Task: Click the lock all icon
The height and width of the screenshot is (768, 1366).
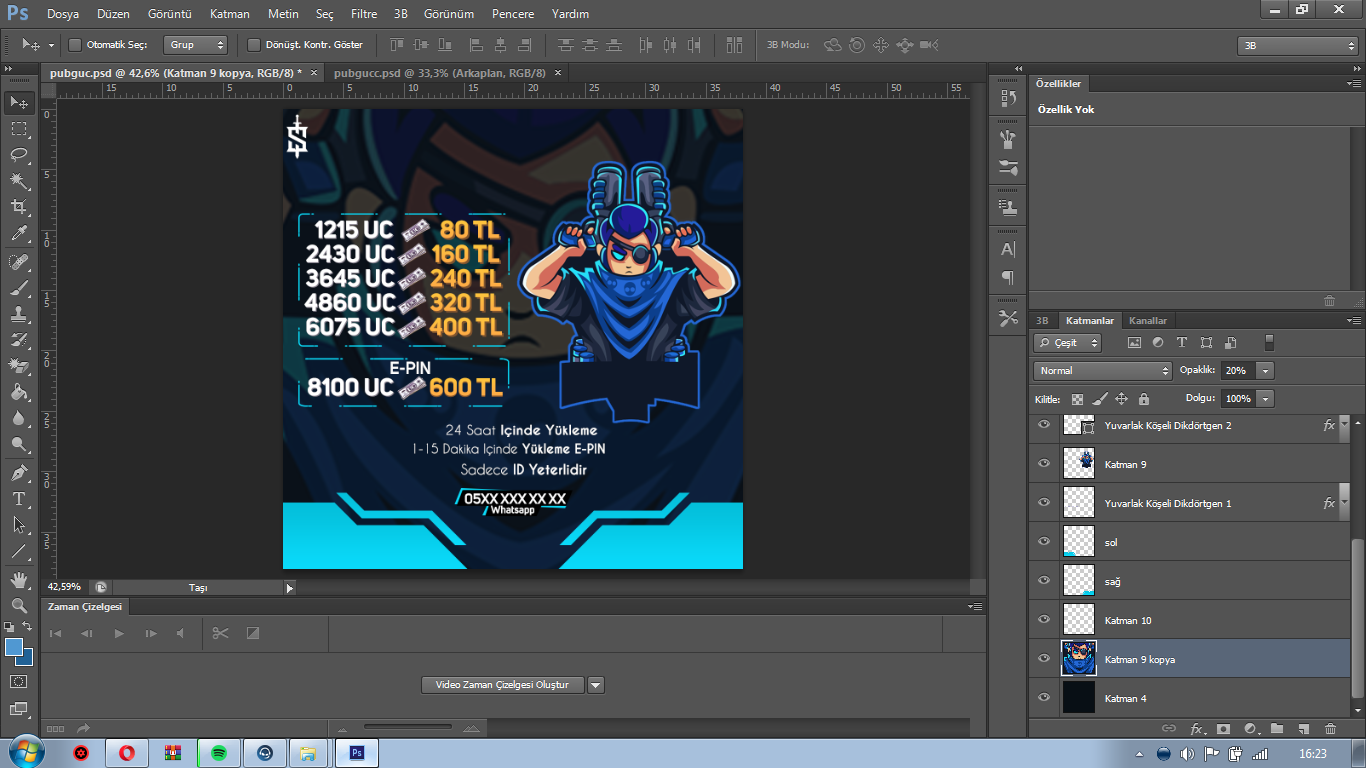Action: [x=1144, y=399]
